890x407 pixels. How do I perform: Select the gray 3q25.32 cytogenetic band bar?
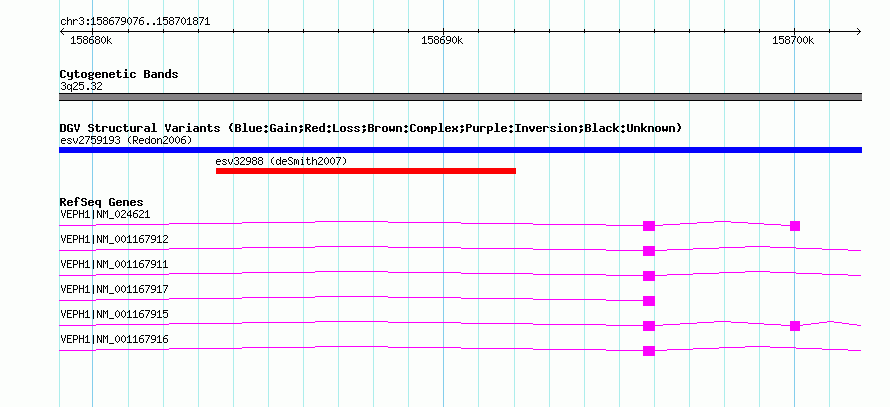click(460, 97)
